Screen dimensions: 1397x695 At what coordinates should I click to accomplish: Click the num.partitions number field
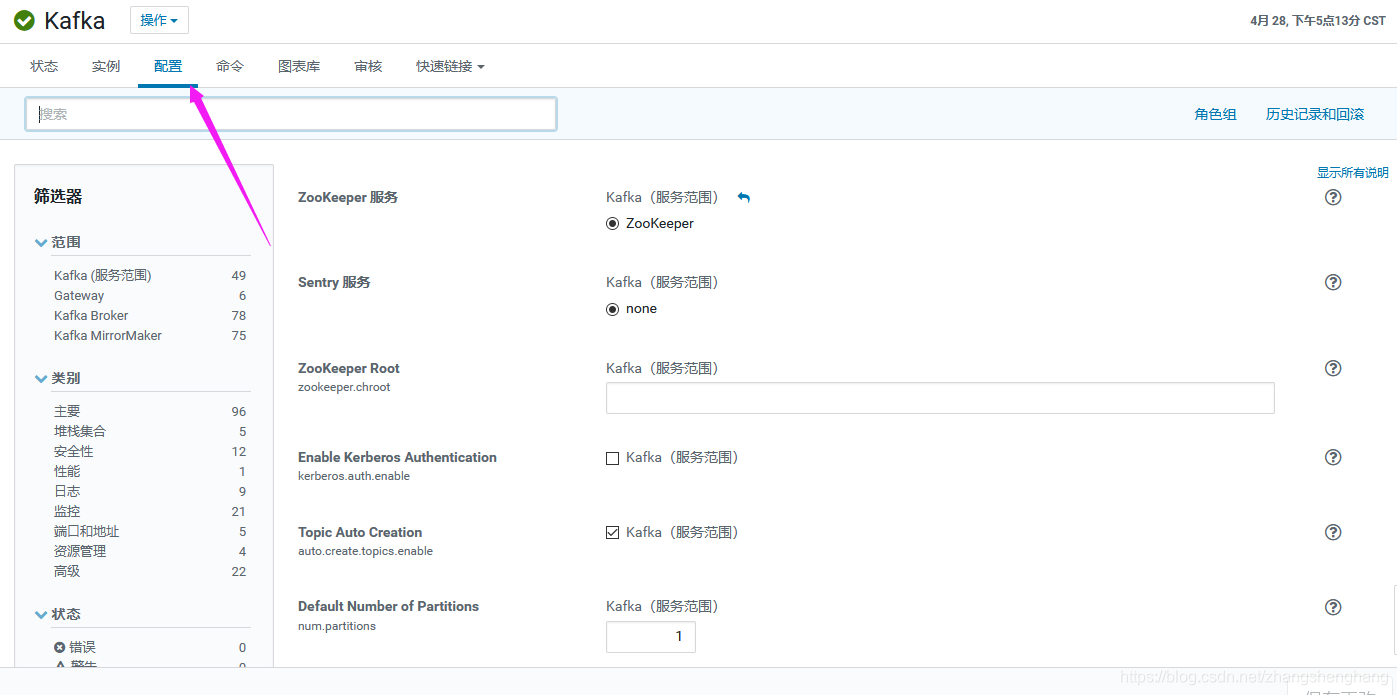click(651, 637)
